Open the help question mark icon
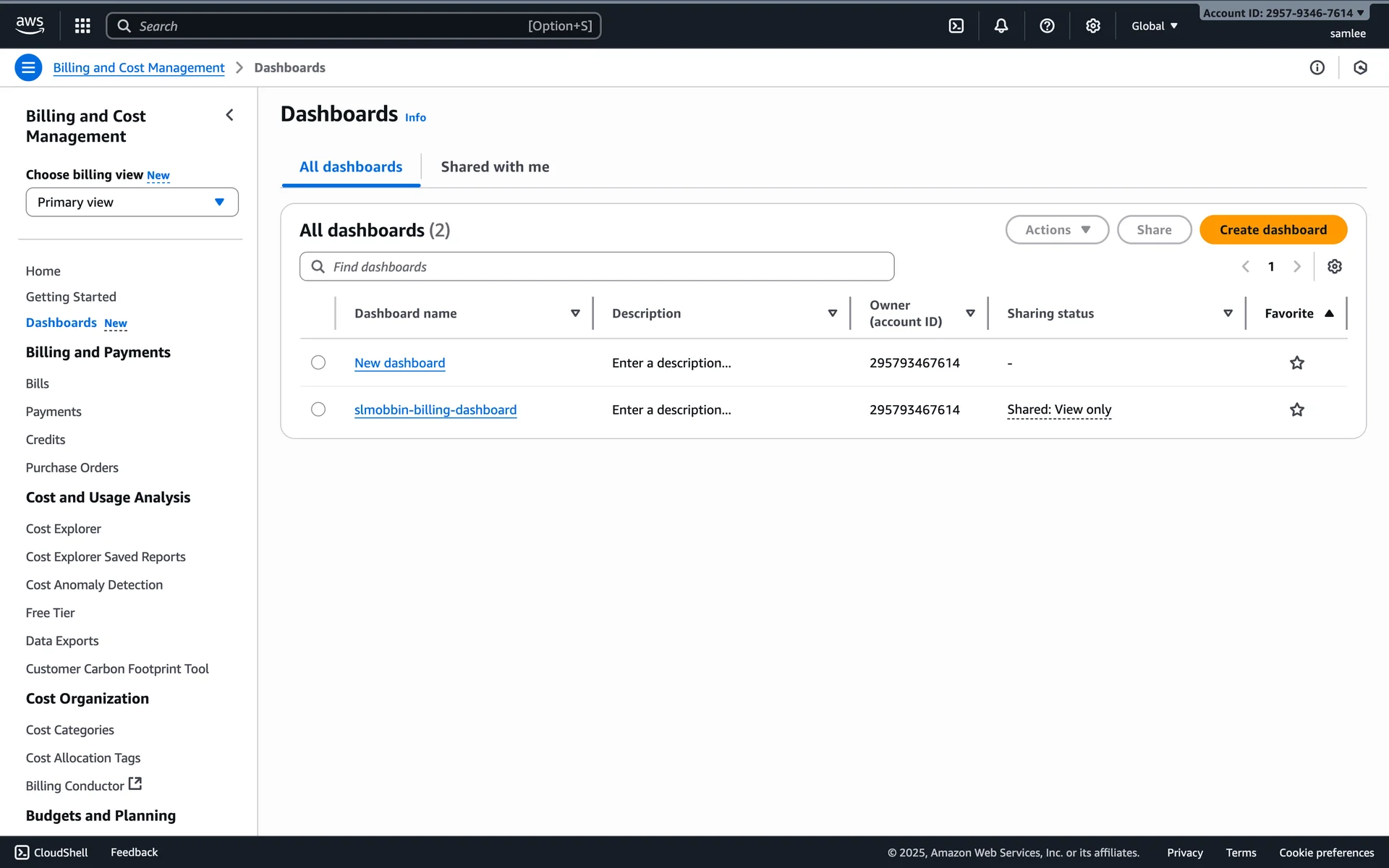1389x868 pixels. (1047, 26)
